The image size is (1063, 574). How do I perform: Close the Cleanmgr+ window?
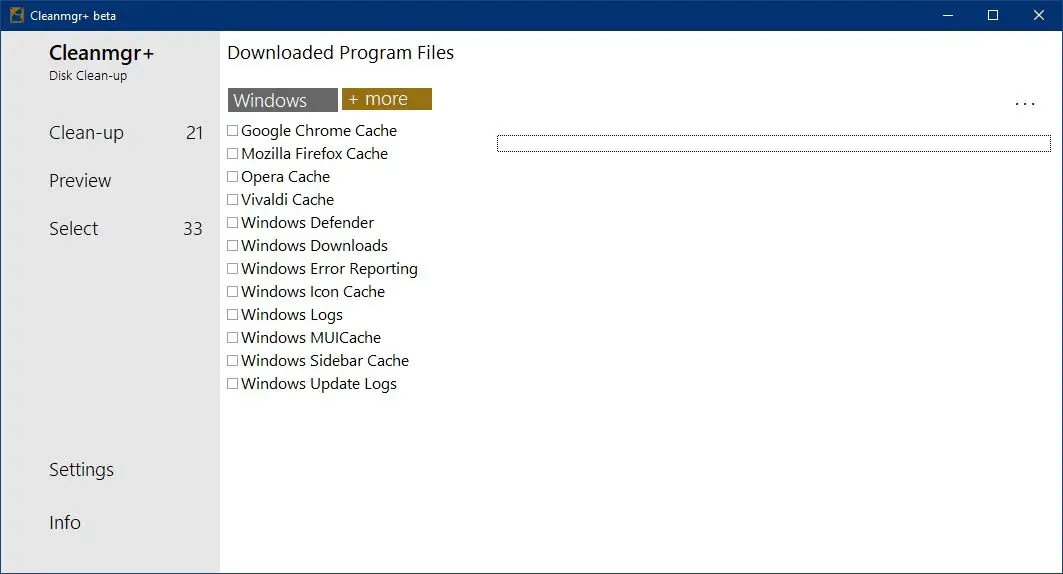click(1039, 15)
